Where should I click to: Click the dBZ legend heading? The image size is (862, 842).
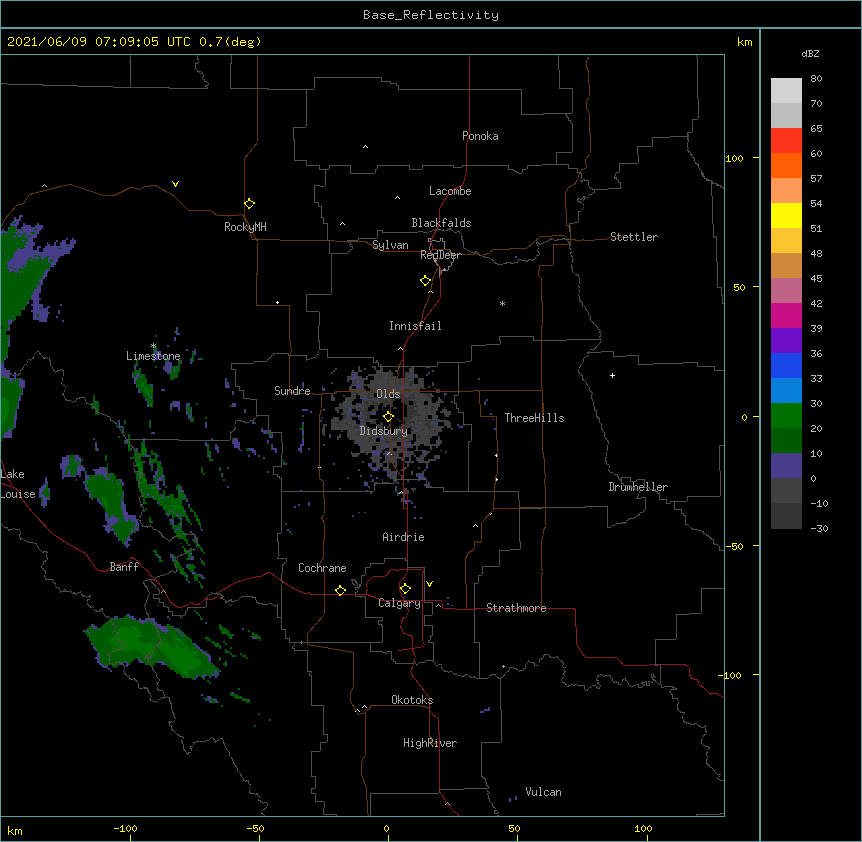click(x=810, y=54)
